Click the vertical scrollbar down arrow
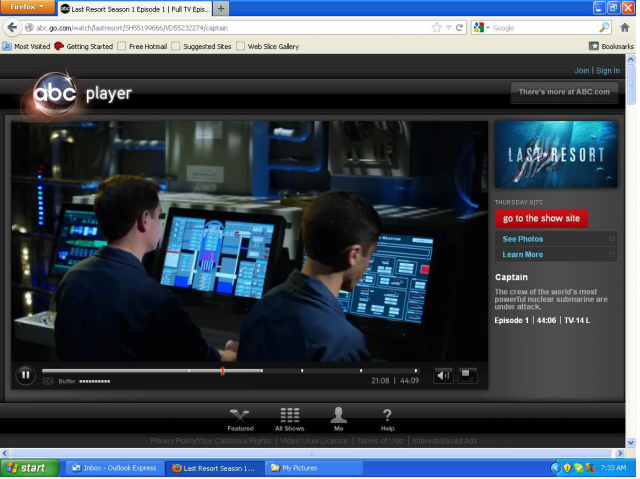Screen dimensions: 640x479 click(x=633, y=444)
